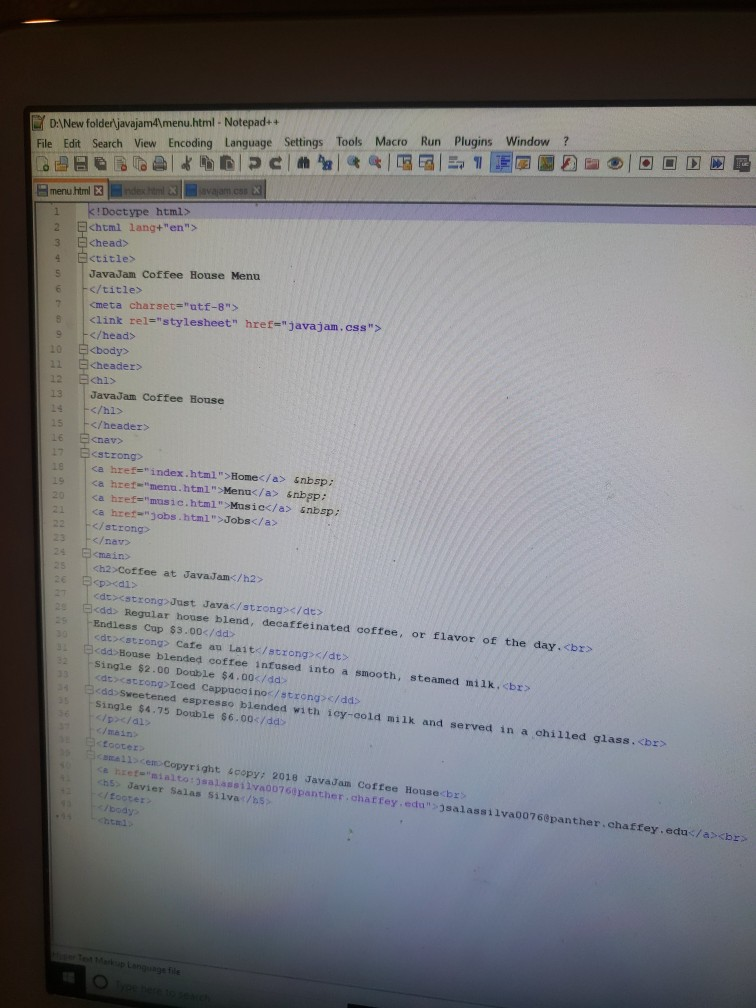Toggle show all characters pilcrow icon
The image size is (756, 1008).
click(x=478, y=163)
